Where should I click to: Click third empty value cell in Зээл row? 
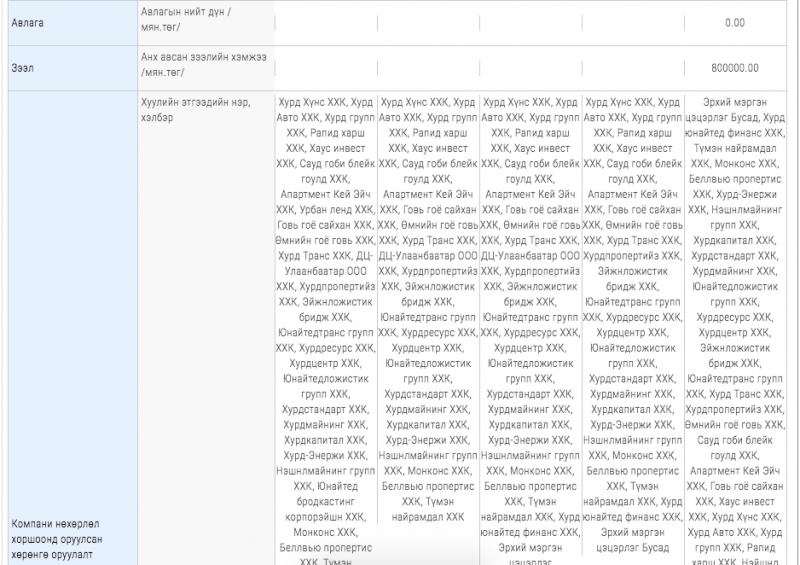[531, 68]
